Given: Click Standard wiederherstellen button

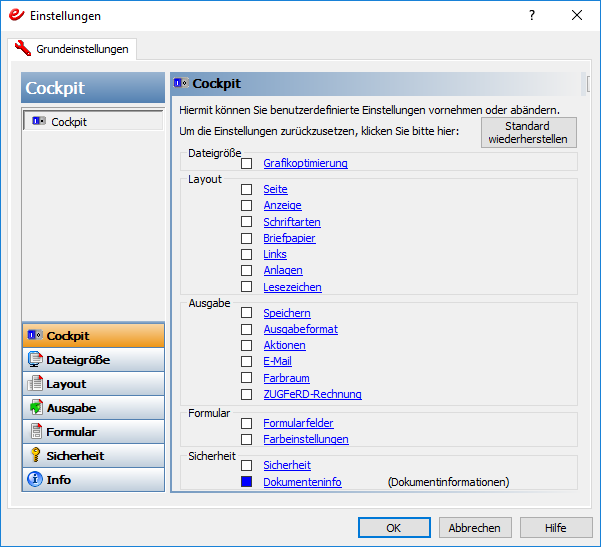Looking at the screenshot, I should pos(529,132).
